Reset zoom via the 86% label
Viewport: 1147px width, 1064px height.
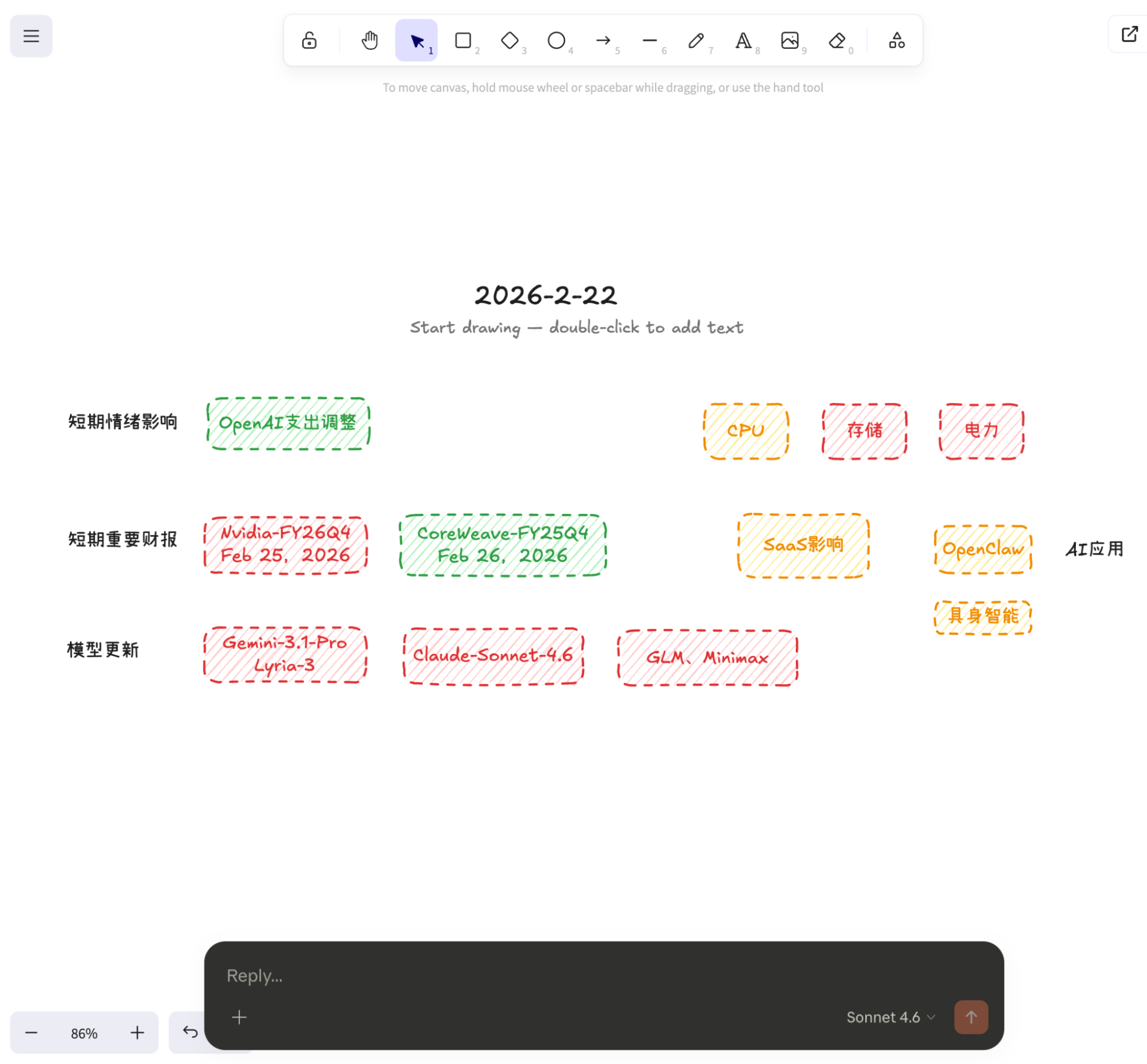tap(84, 1034)
